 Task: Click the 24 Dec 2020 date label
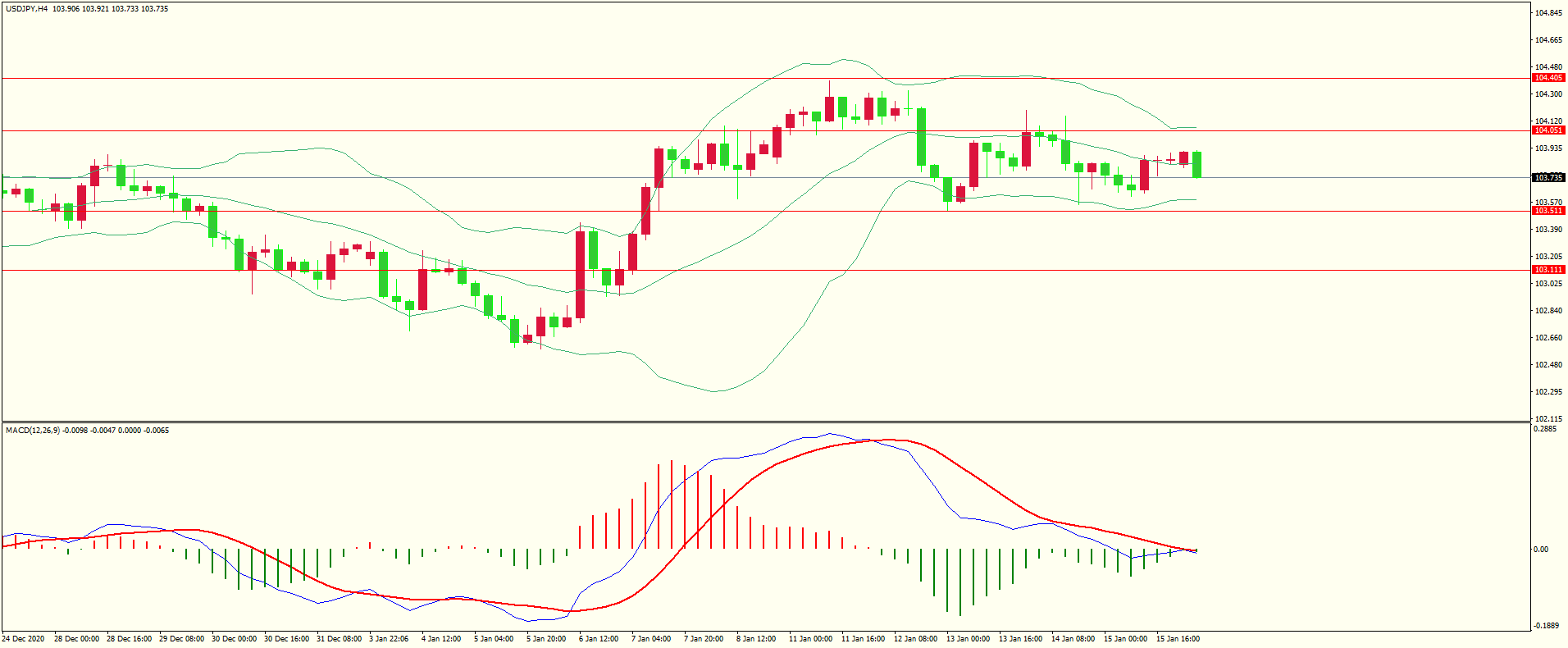24,639
